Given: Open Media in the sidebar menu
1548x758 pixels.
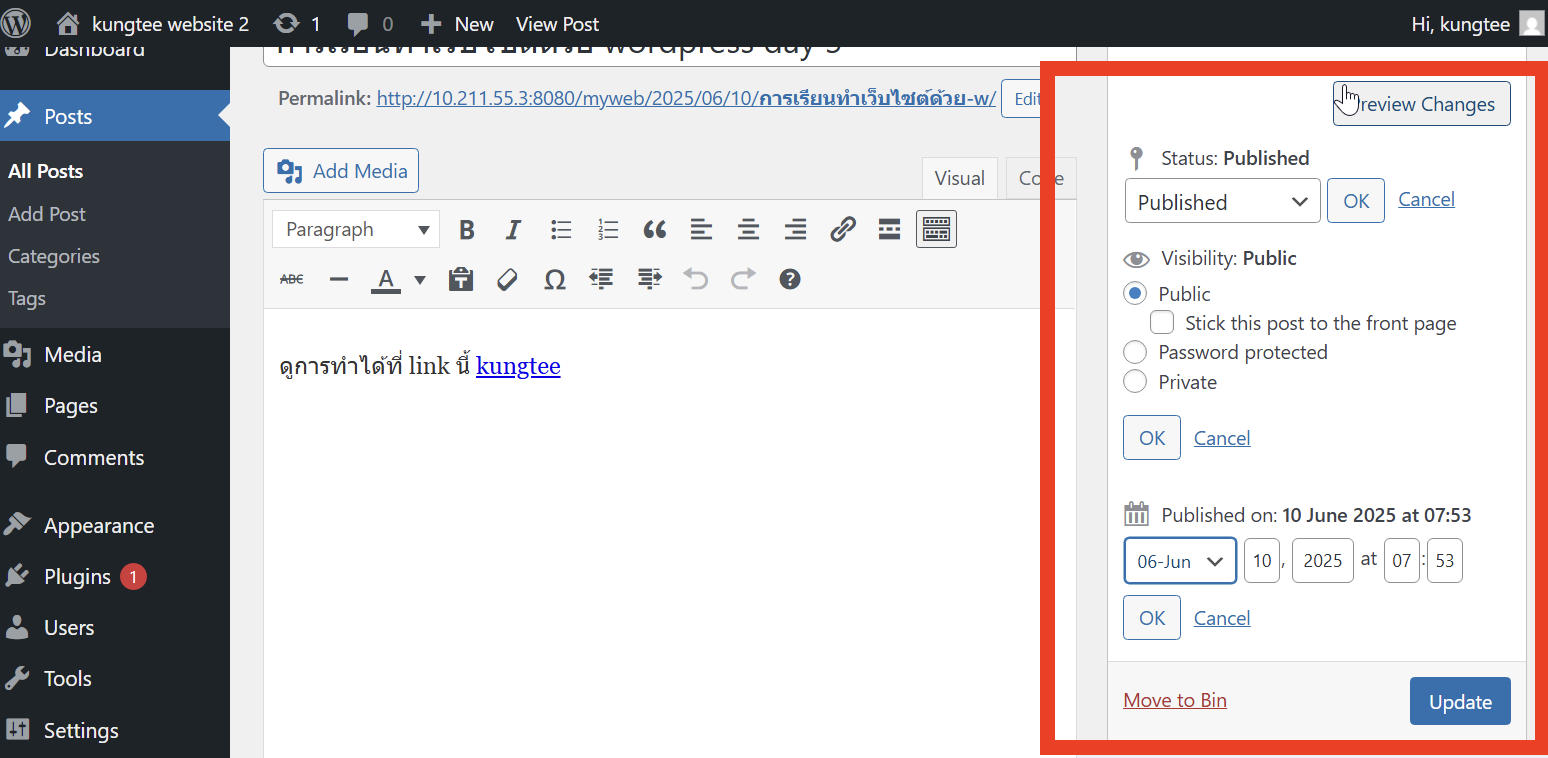Looking at the screenshot, I should tap(72, 355).
